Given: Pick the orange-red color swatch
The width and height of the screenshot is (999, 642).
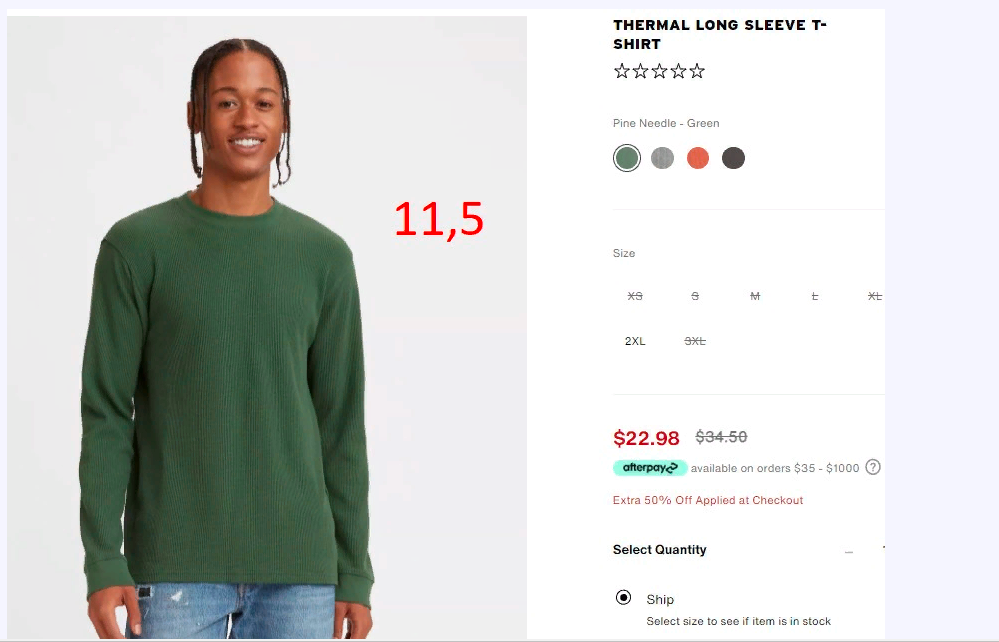Looking at the screenshot, I should pyautogui.click(x=698, y=158).
